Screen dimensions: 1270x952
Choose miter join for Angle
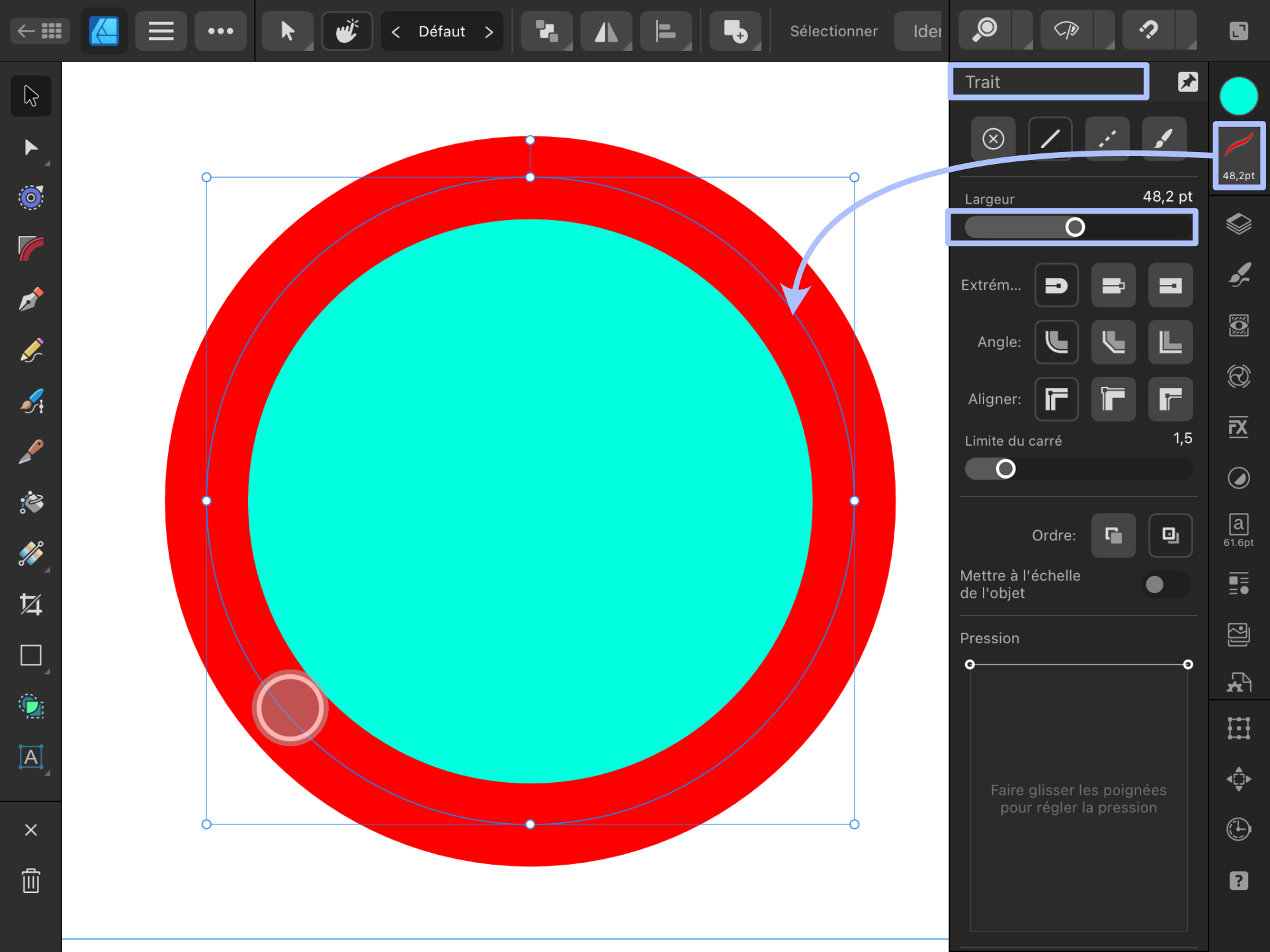(x=1170, y=342)
